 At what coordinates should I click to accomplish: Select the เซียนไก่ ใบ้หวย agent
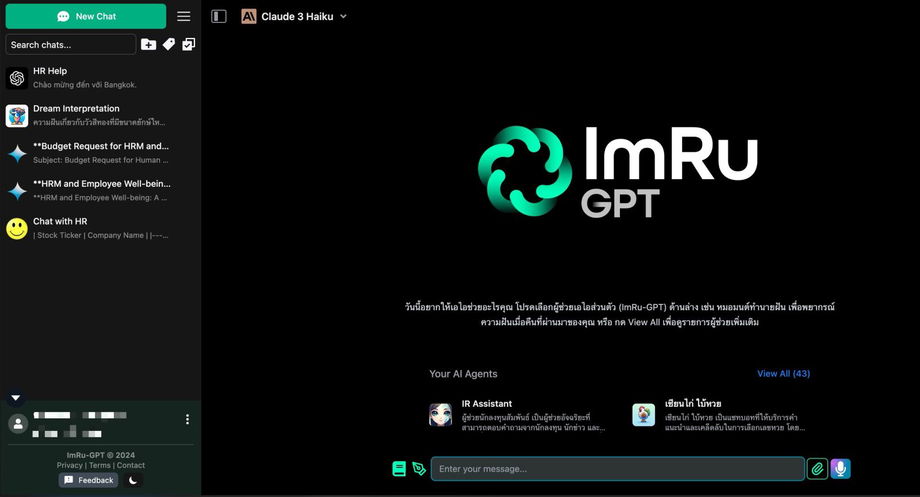[720, 415]
